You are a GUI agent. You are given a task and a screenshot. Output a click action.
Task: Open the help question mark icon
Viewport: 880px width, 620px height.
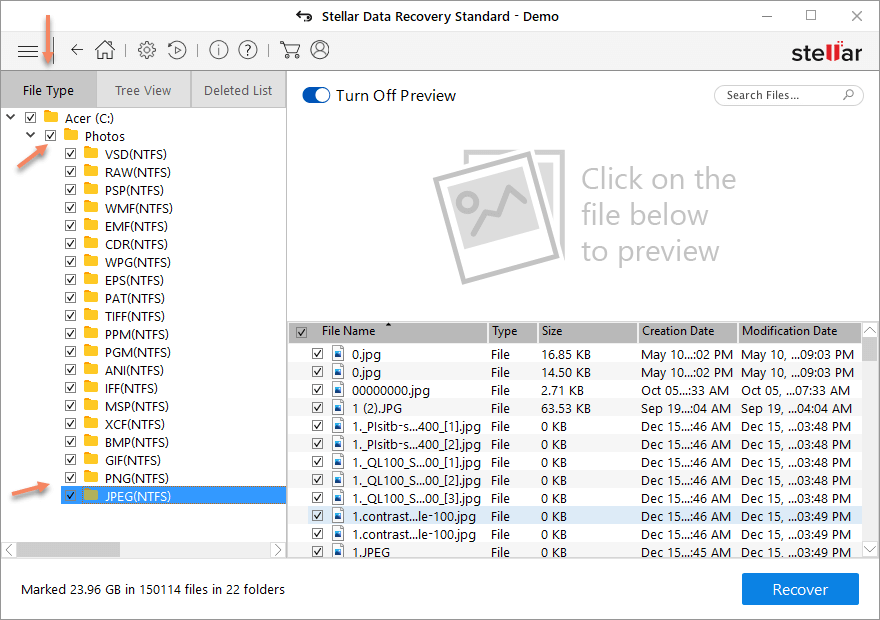click(248, 50)
